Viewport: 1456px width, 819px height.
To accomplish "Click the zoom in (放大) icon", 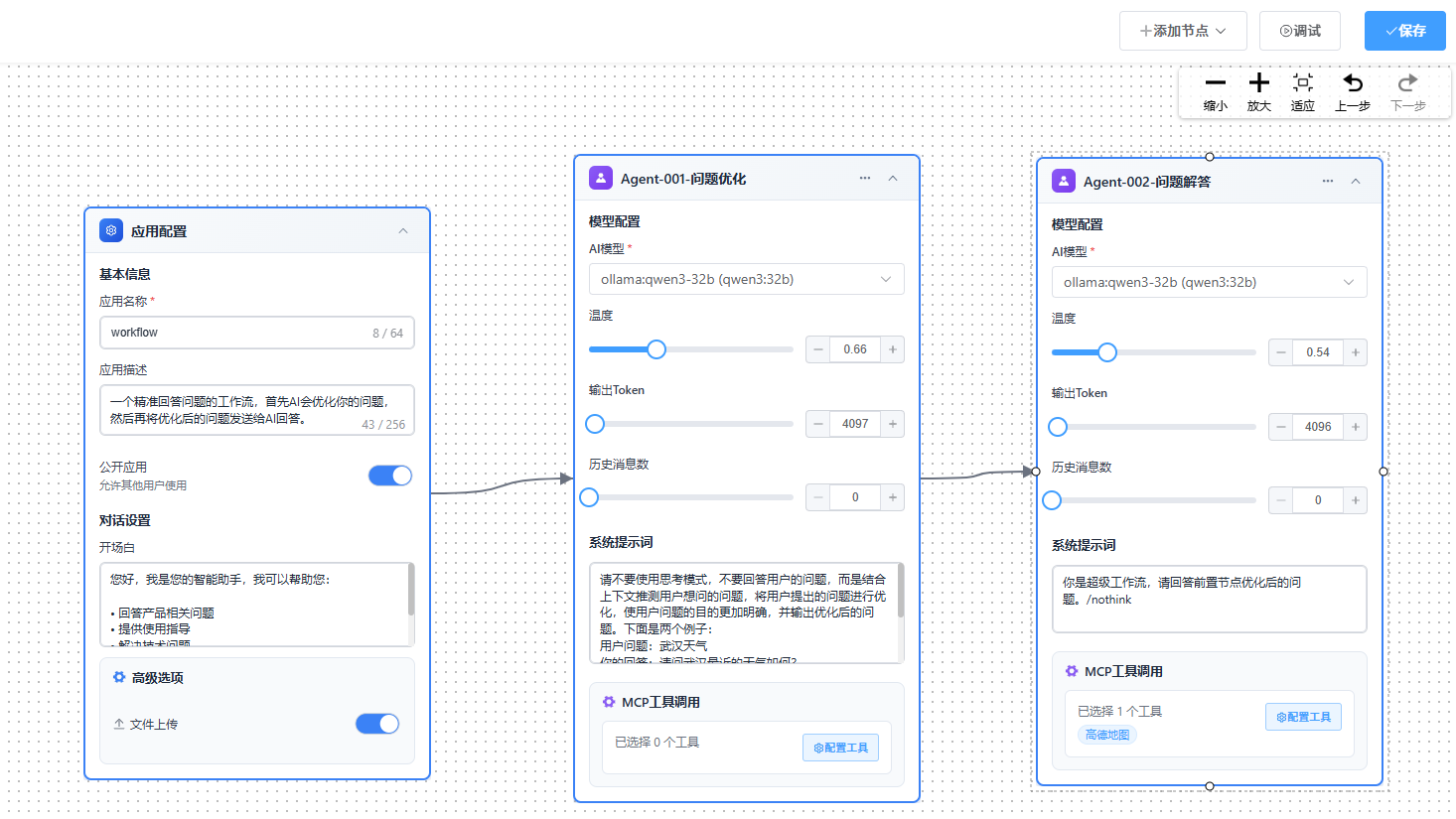I will (x=1258, y=83).
